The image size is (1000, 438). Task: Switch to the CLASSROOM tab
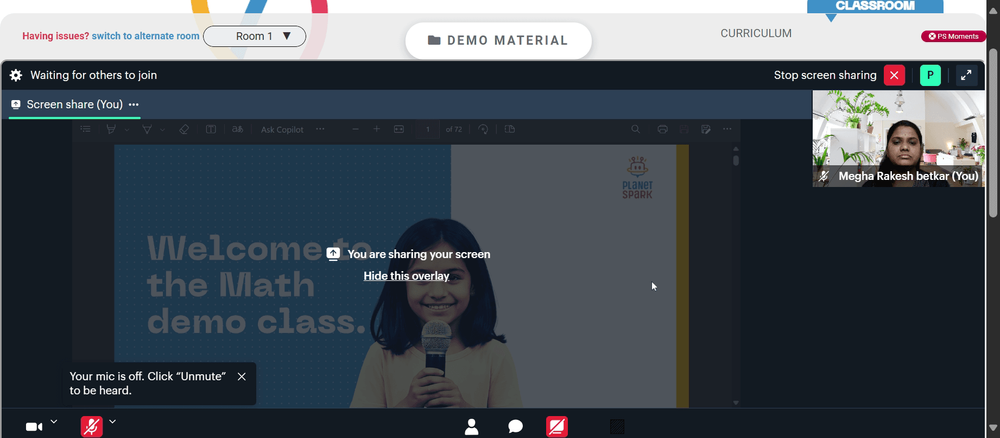pos(875,6)
